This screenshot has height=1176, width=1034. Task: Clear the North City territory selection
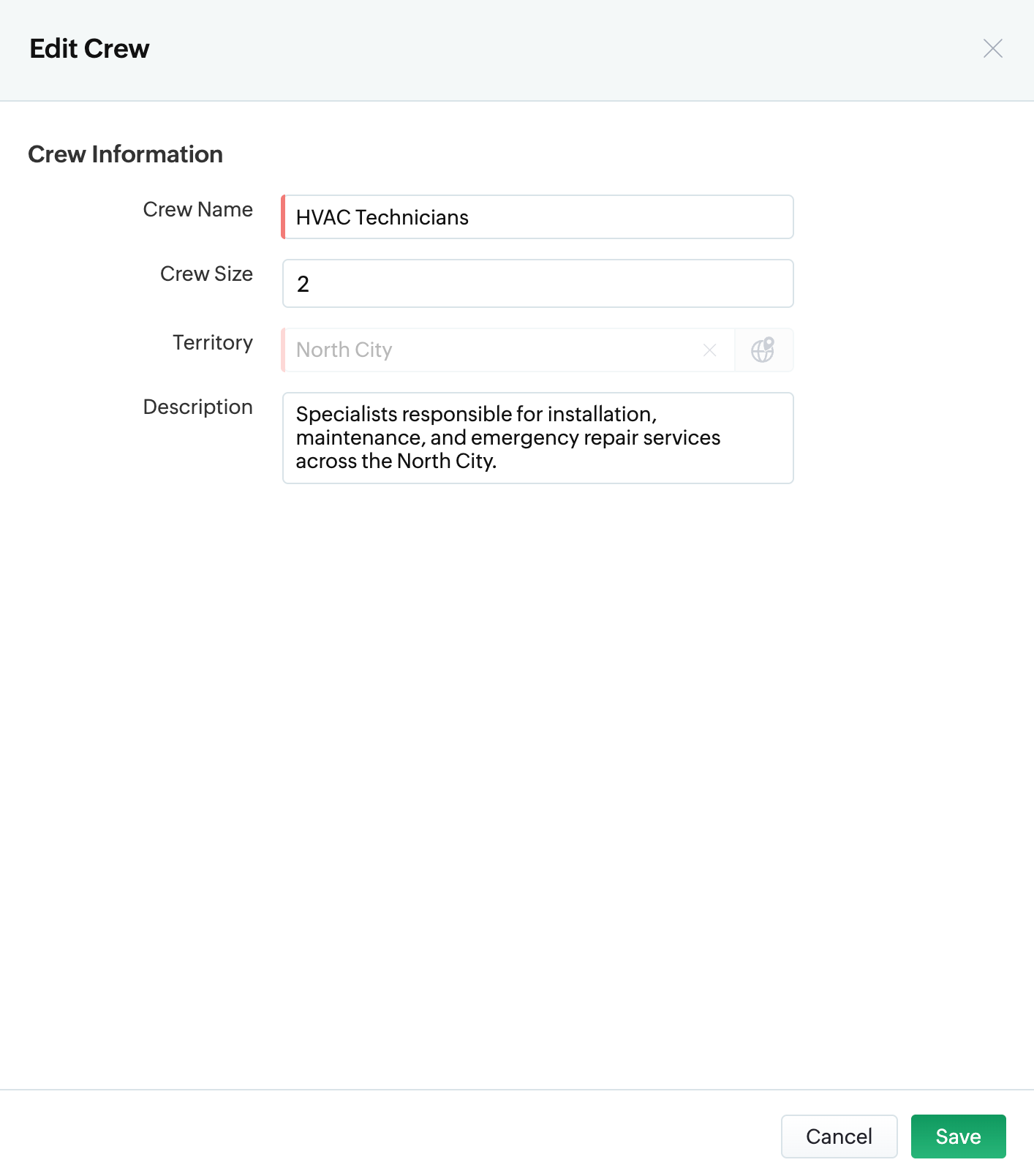[x=709, y=350]
